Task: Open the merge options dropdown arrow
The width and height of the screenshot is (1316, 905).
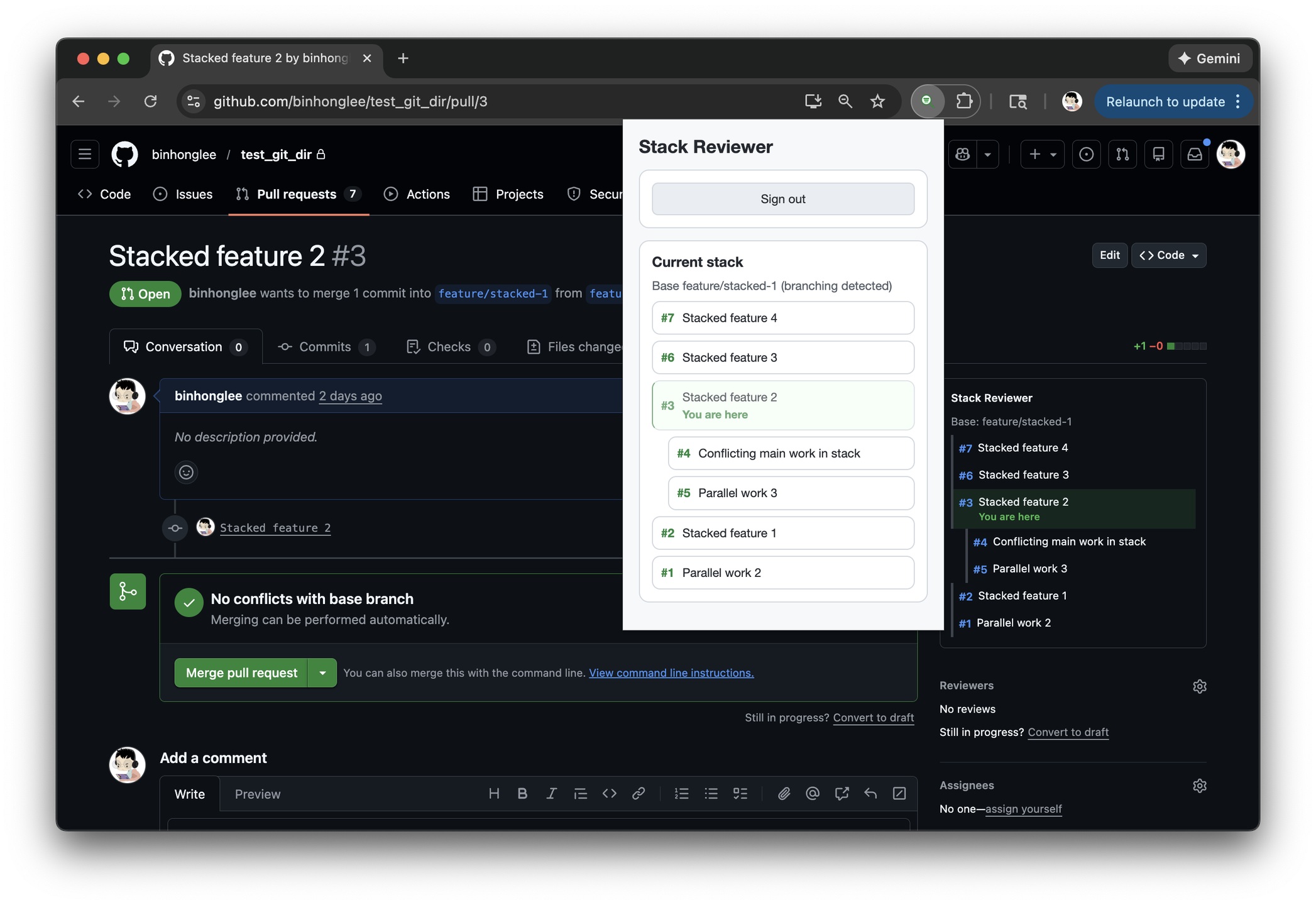Action: click(x=322, y=672)
